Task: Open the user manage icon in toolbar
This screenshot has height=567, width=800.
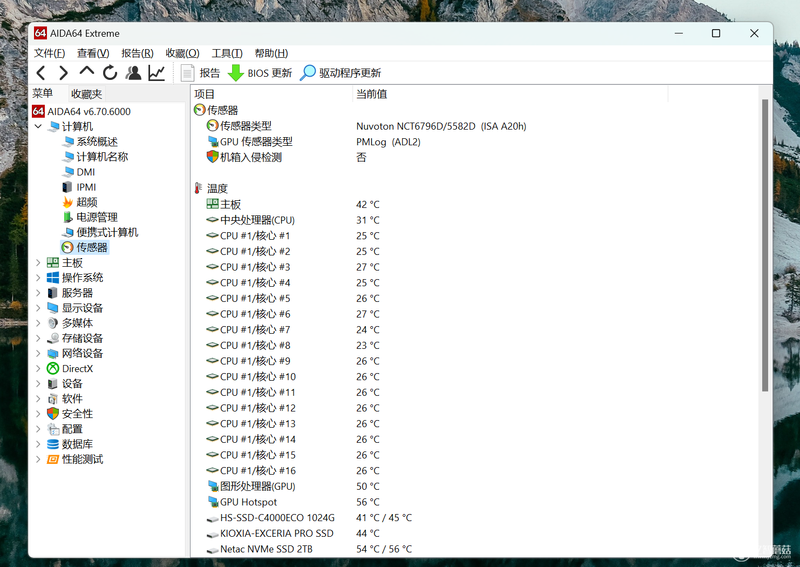Action: tap(133, 73)
